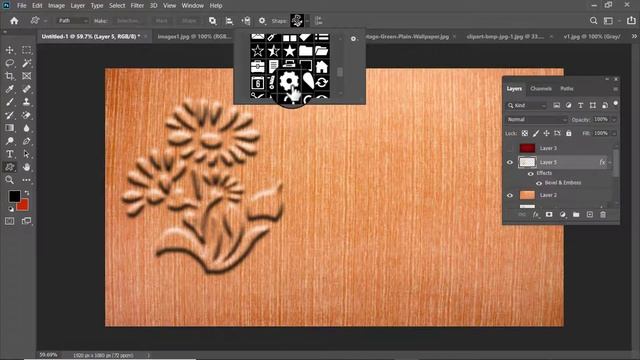This screenshot has height=360, width=640.
Task: Click the Path alignment icon
Action: pos(229,21)
